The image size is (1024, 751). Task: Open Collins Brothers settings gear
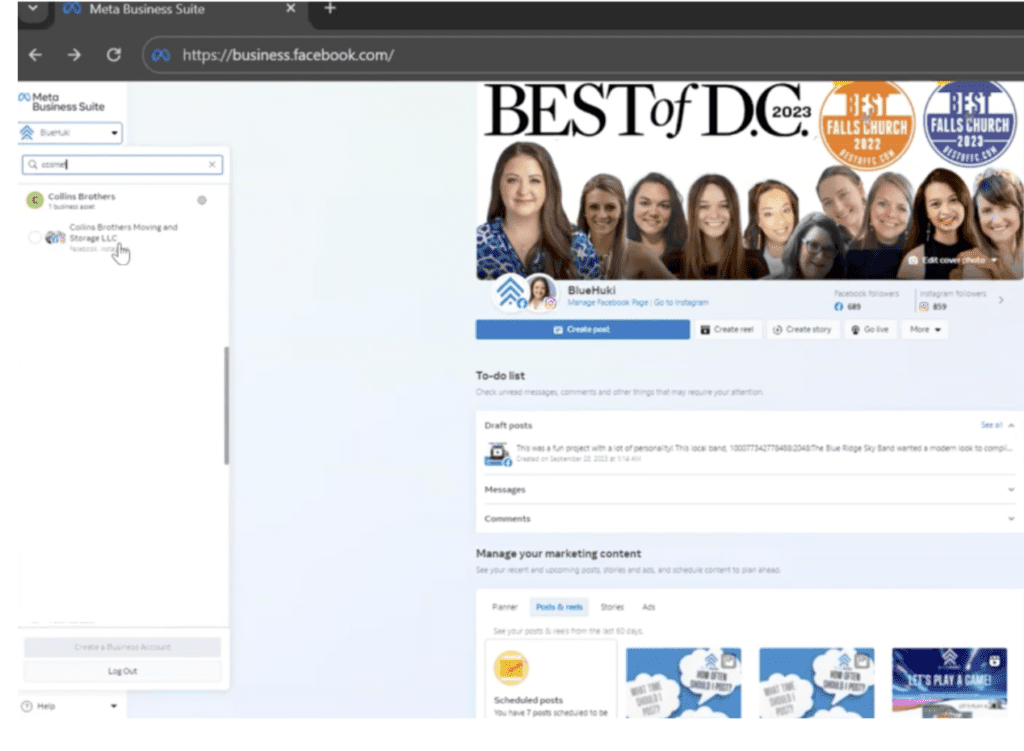coord(202,200)
